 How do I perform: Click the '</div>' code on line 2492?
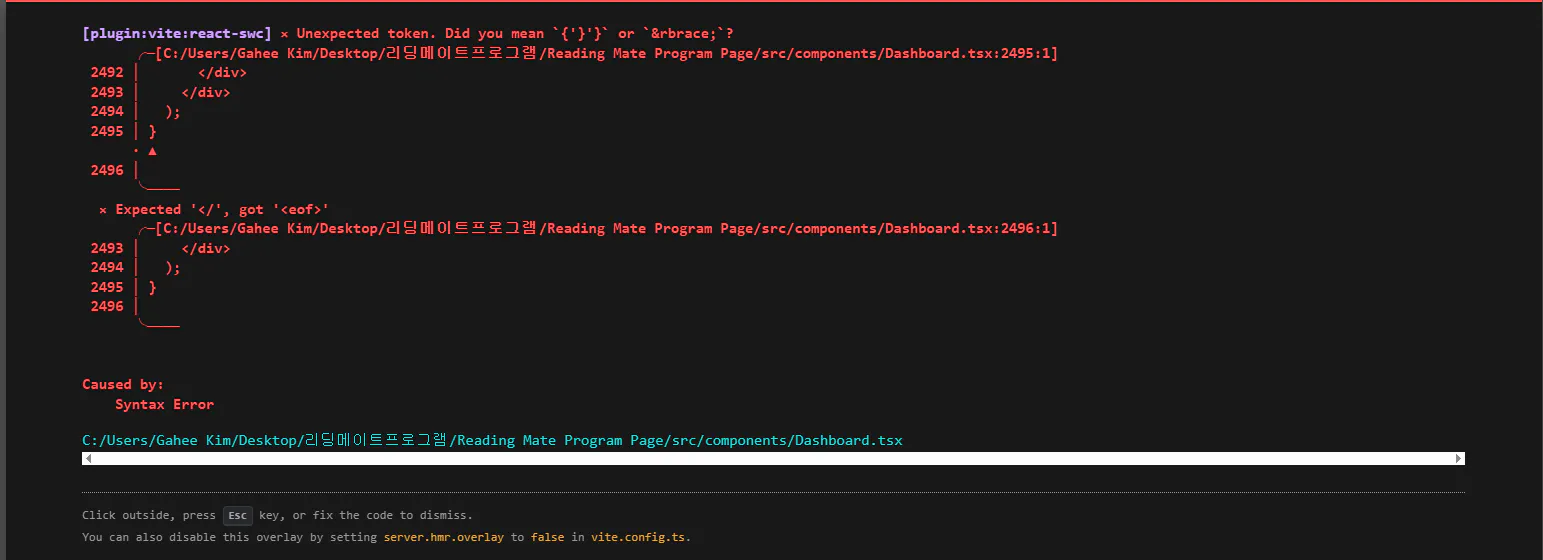[x=223, y=72]
